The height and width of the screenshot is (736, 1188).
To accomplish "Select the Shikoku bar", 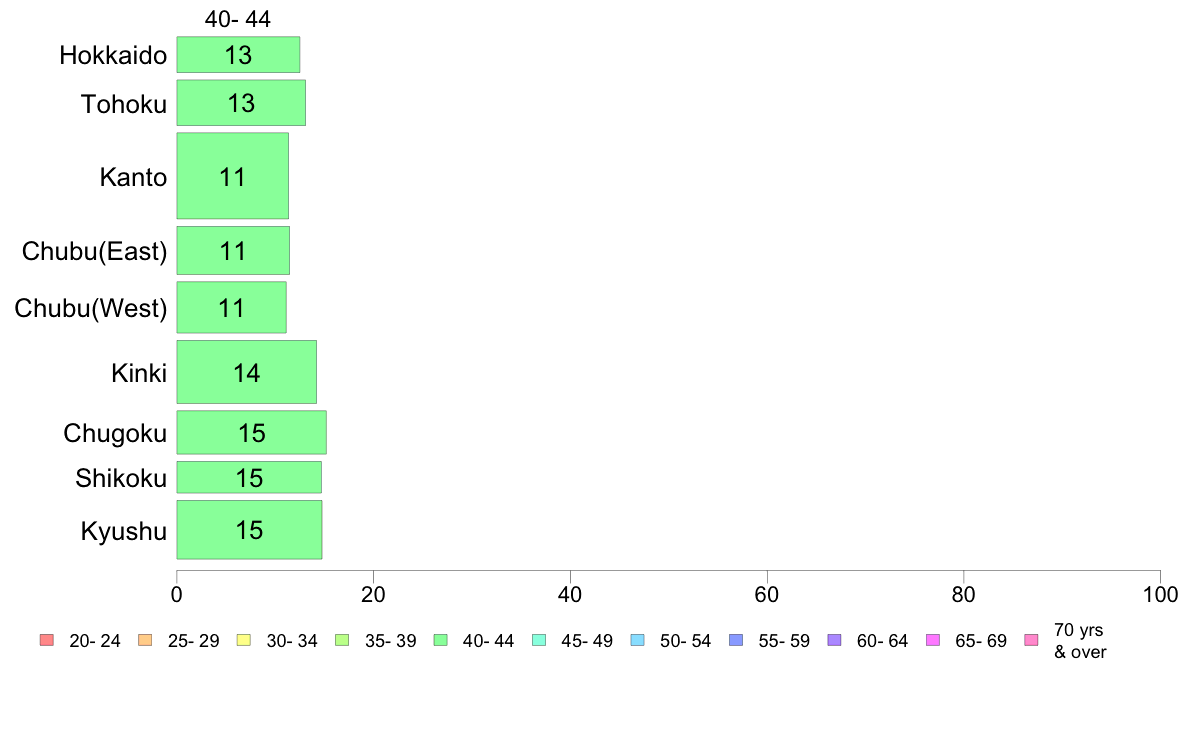I will [249, 478].
